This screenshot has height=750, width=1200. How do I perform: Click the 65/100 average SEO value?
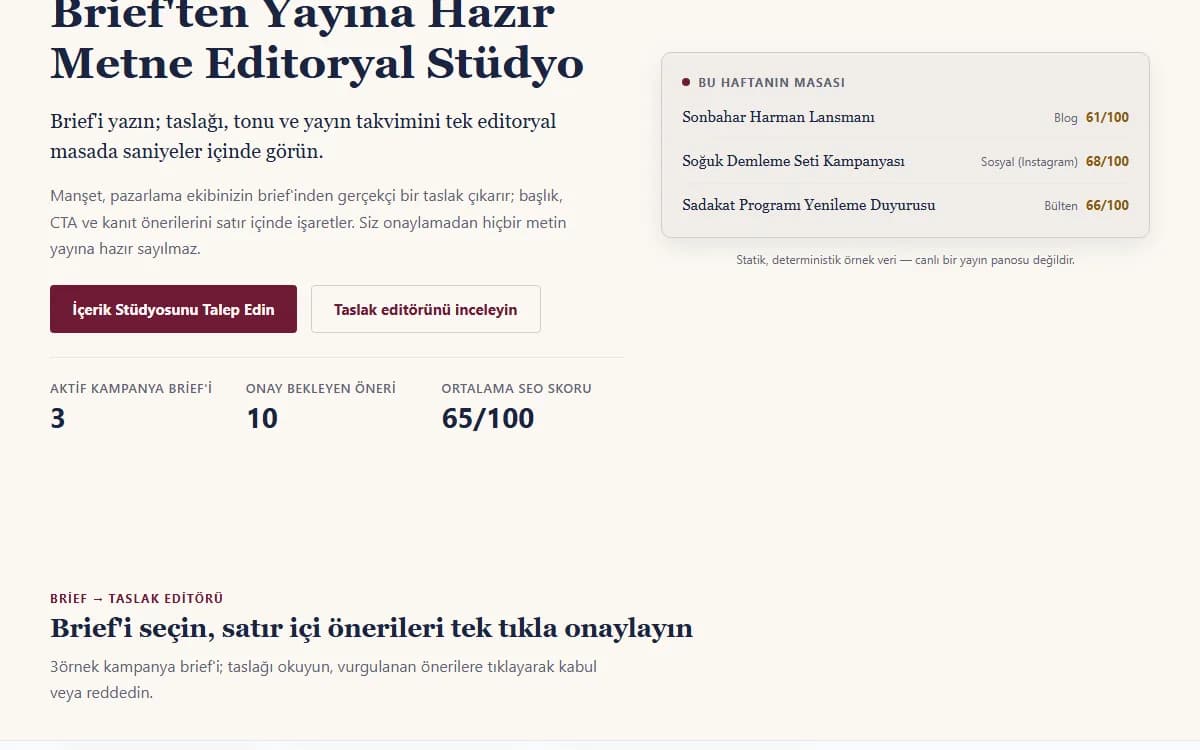point(488,418)
